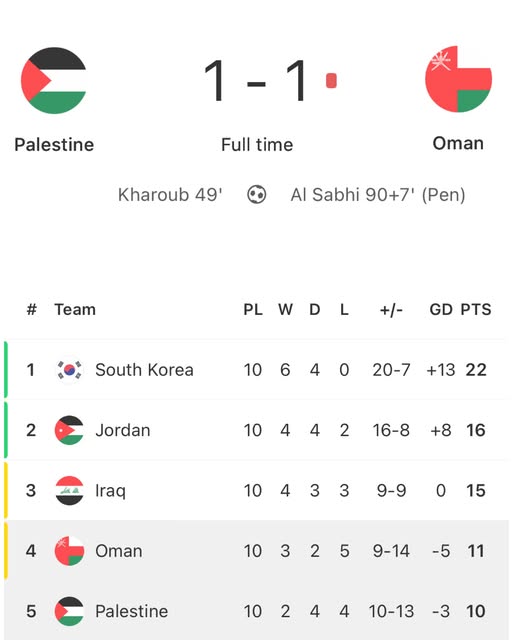Select the Jordan flag in standings
The image size is (513, 640).
[69, 430]
